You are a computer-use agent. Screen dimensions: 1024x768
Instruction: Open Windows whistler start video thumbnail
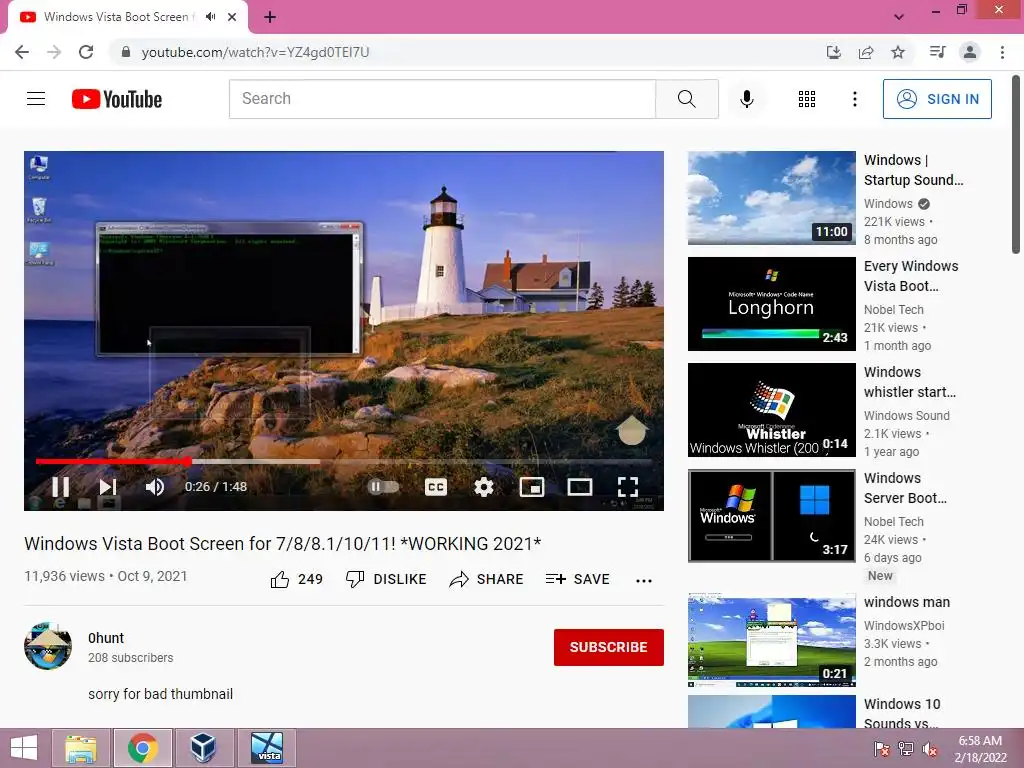tap(771, 409)
